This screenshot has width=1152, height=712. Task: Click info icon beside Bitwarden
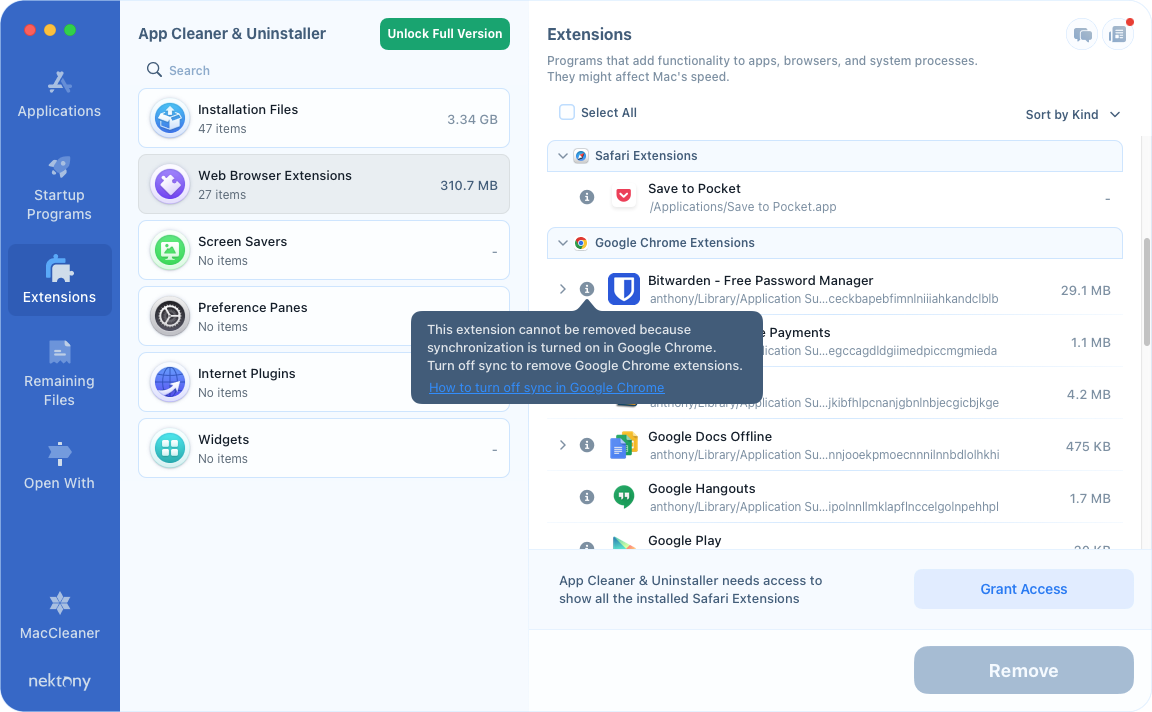pos(587,290)
